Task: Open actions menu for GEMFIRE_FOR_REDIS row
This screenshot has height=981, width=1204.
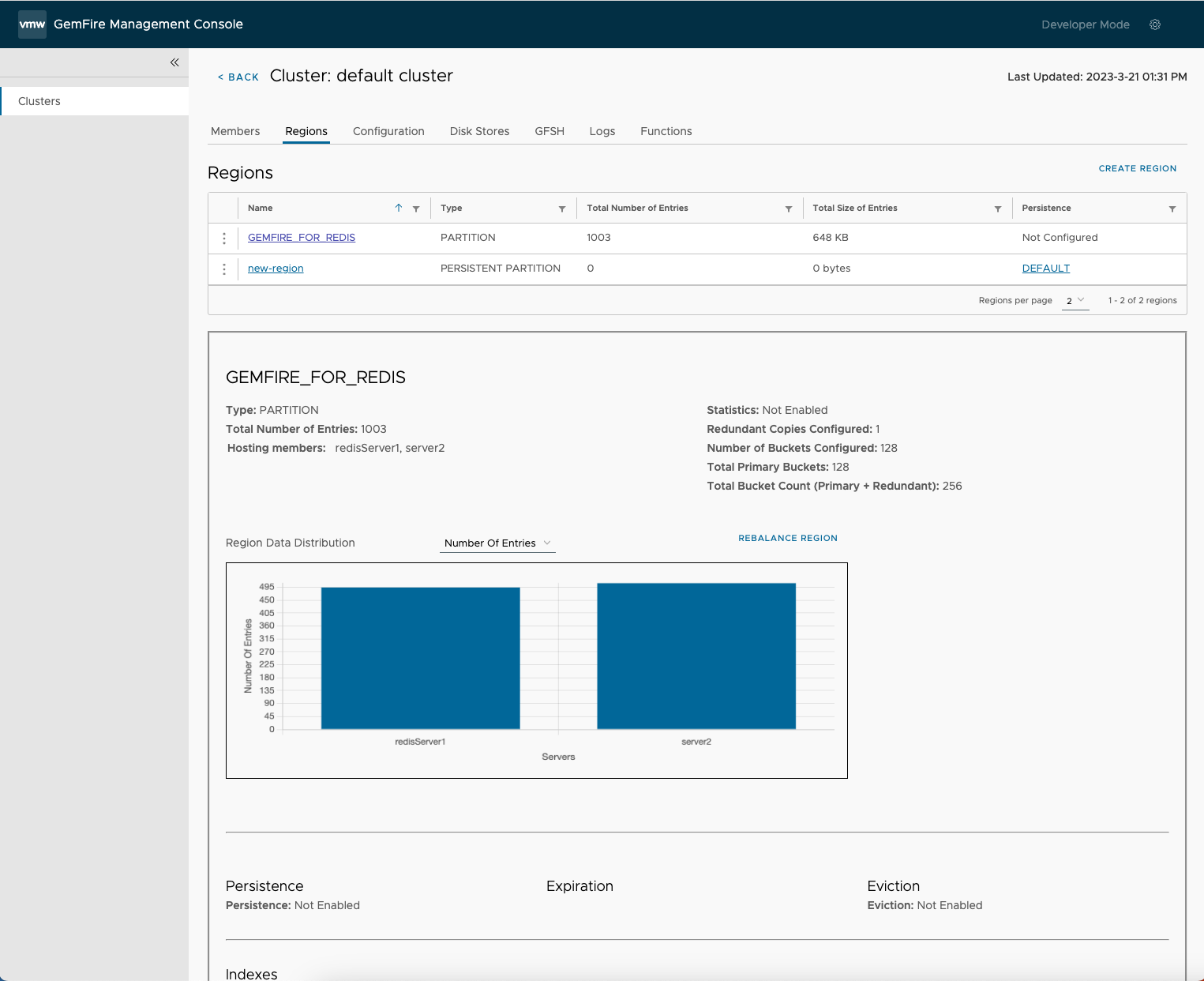Action: pos(224,238)
